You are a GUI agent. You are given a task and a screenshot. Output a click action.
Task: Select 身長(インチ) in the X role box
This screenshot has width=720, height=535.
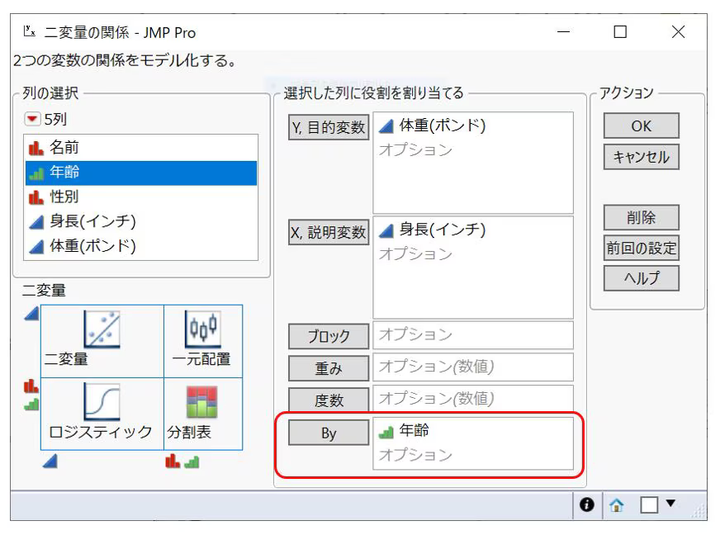(442, 230)
